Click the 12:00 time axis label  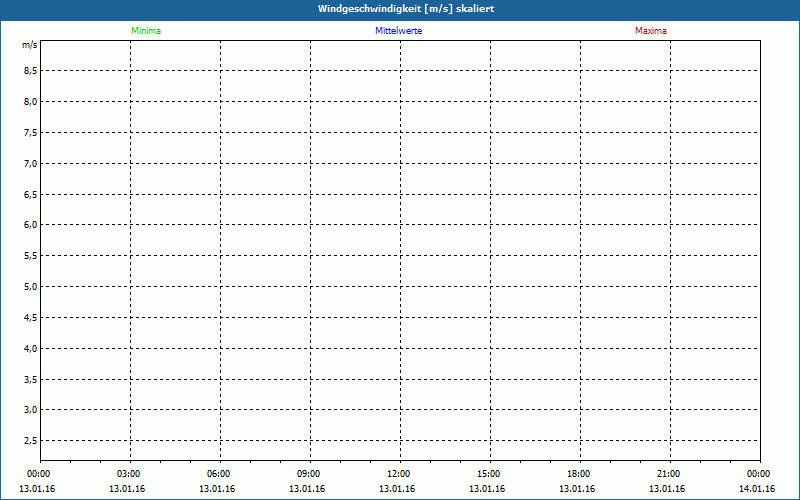tap(398, 474)
